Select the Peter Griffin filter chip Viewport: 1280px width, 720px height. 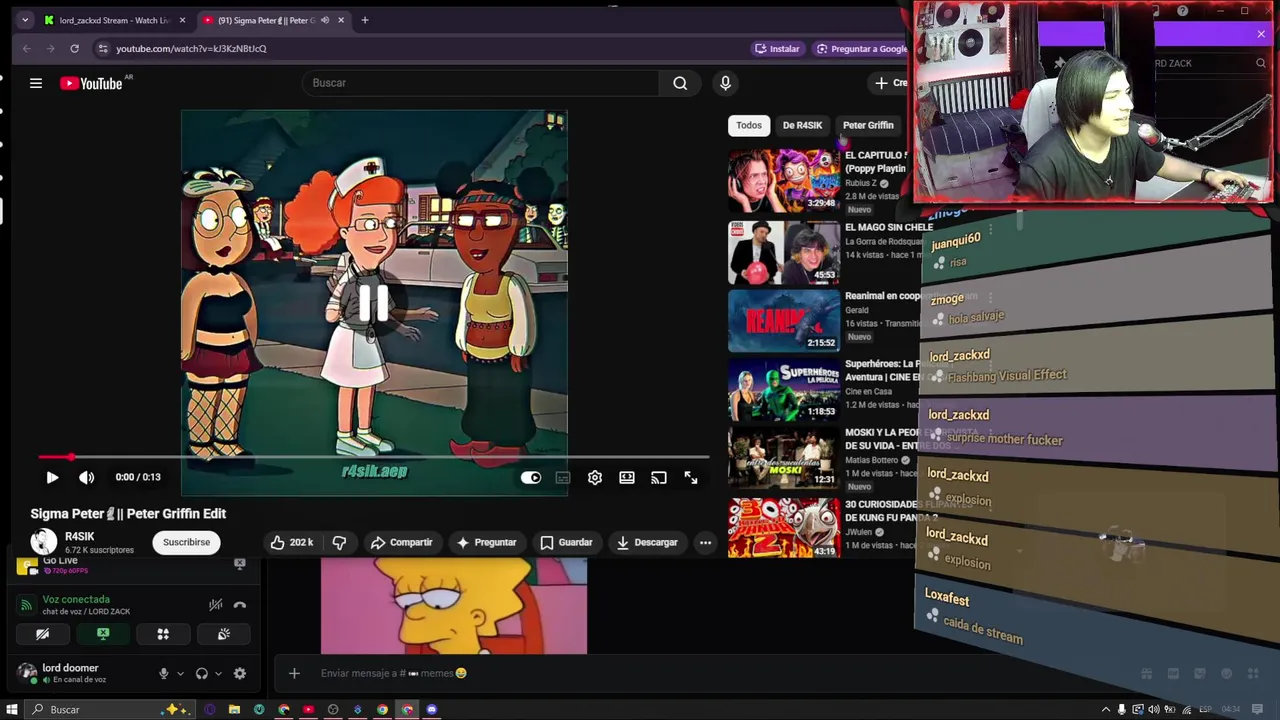[x=868, y=125]
